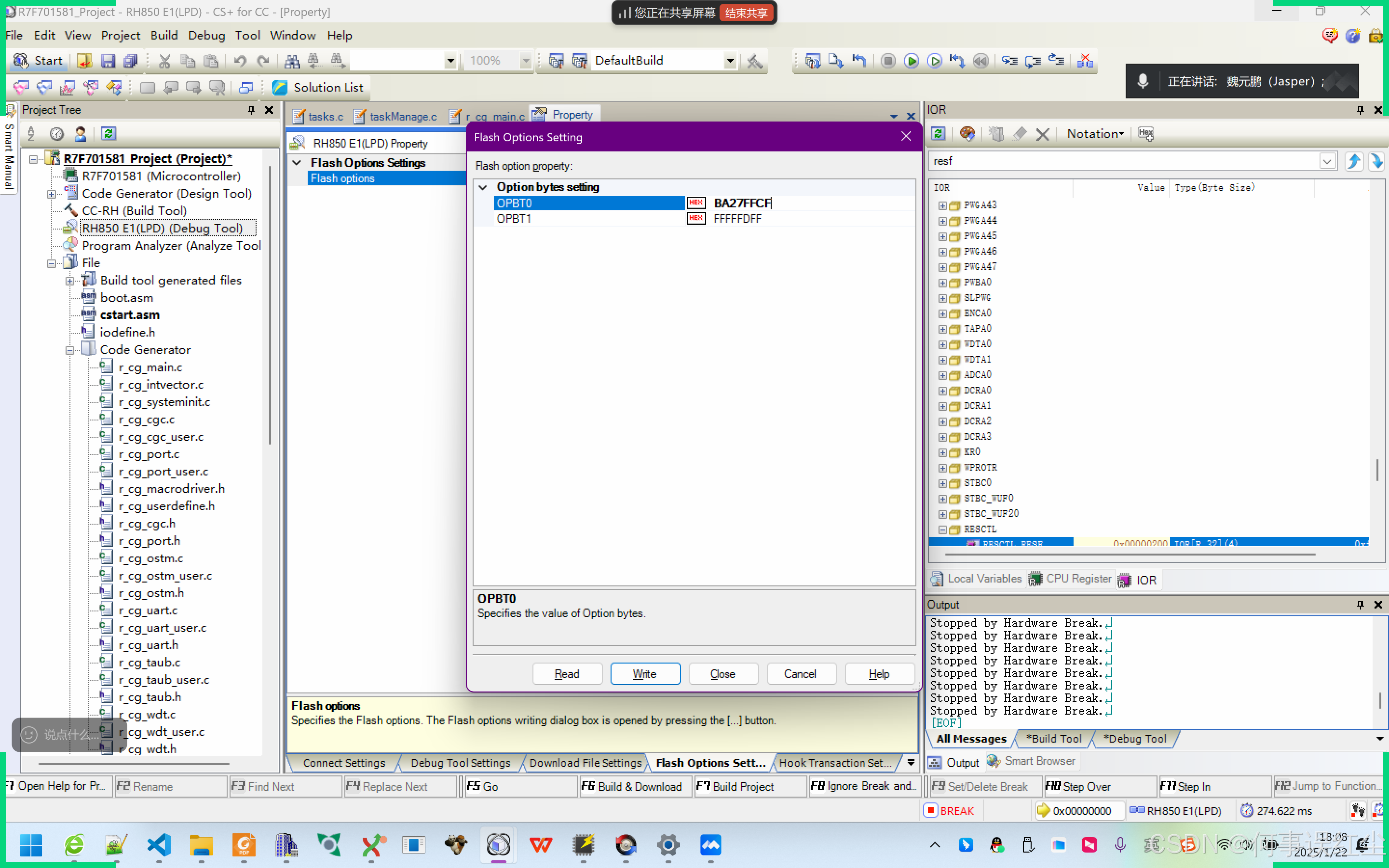Open the Debug menu
The width and height of the screenshot is (1389, 868).
[206, 36]
